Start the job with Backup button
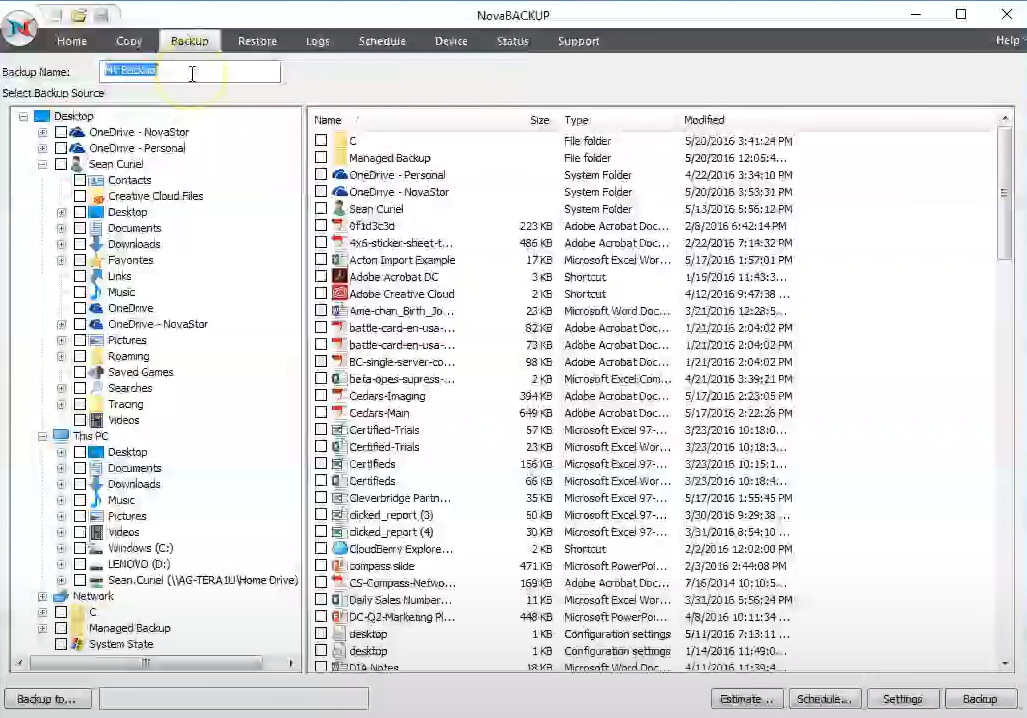 coord(980,699)
